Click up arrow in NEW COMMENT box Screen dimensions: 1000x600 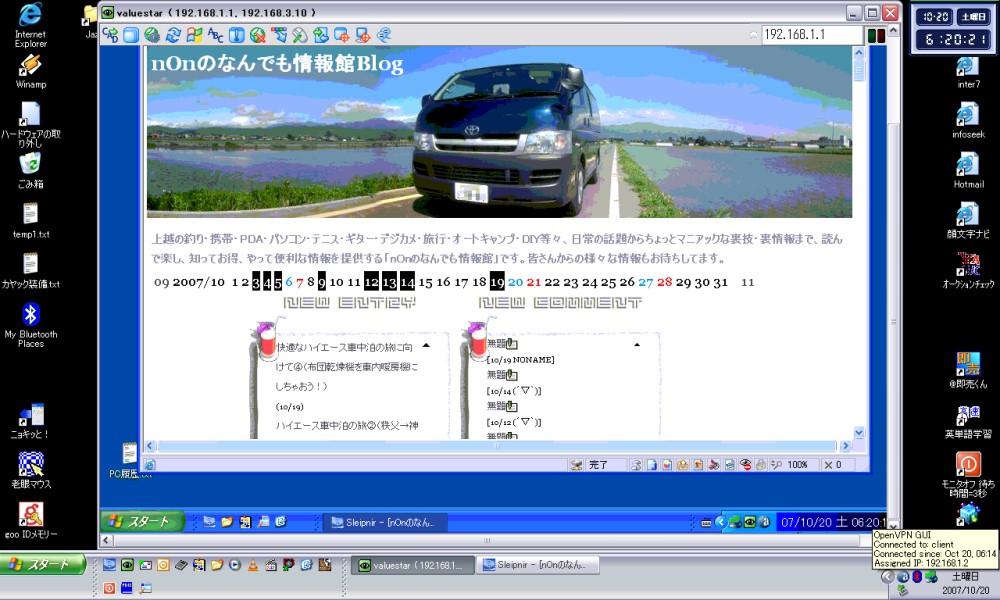(636, 345)
